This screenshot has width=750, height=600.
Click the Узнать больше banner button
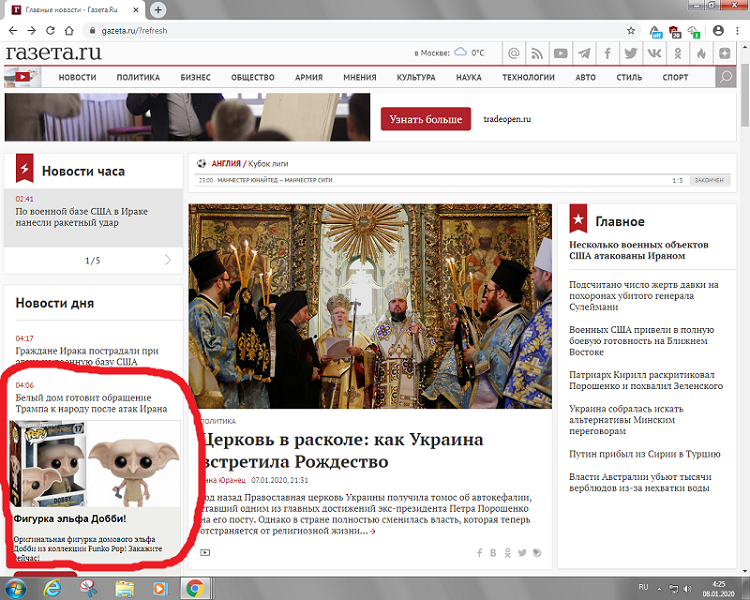pos(426,119)
